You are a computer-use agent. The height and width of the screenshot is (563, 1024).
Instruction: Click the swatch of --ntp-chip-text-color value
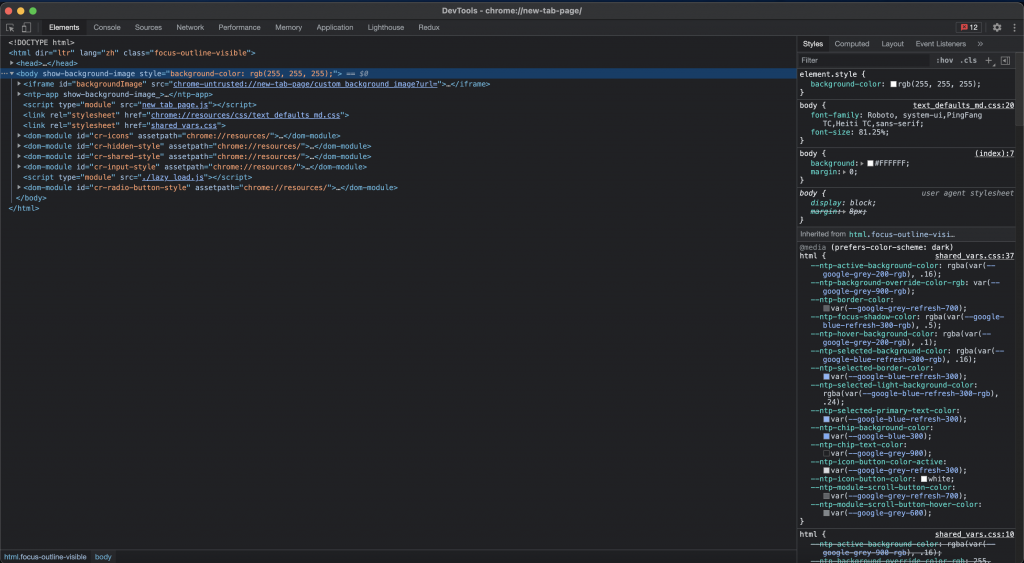[x=826, y=453]
